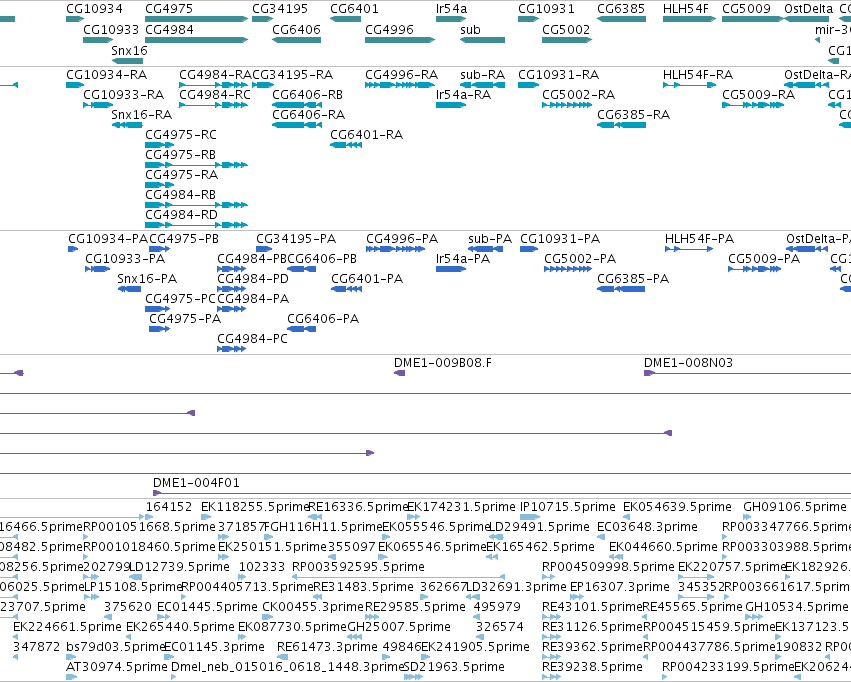Click the HLH54F gene label
The image size is (851, 682).
click(x=685, y=9)
